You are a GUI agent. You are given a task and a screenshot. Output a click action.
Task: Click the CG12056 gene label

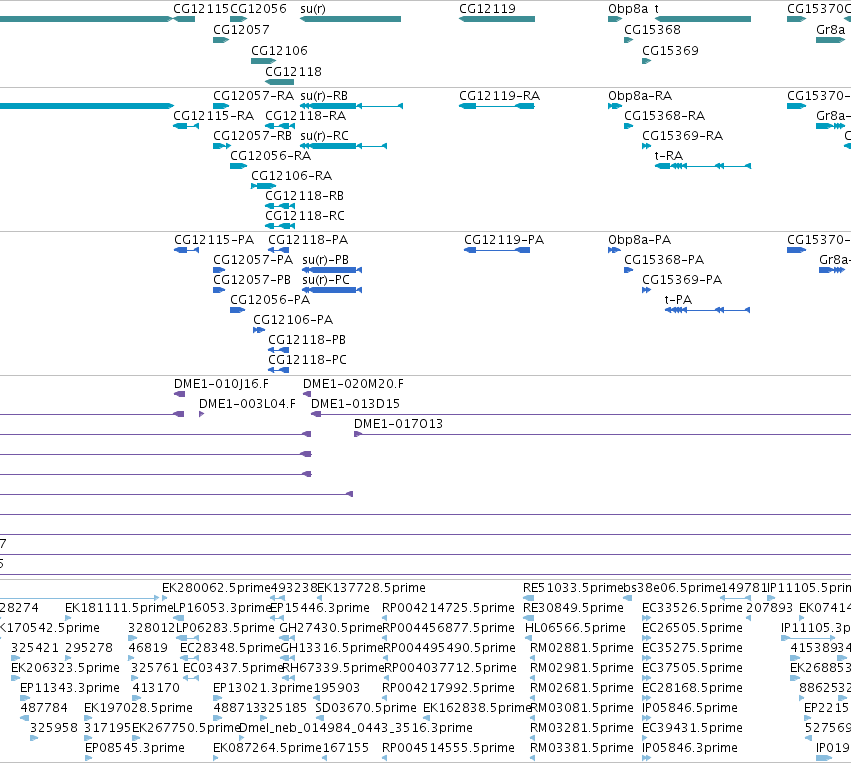258,9
